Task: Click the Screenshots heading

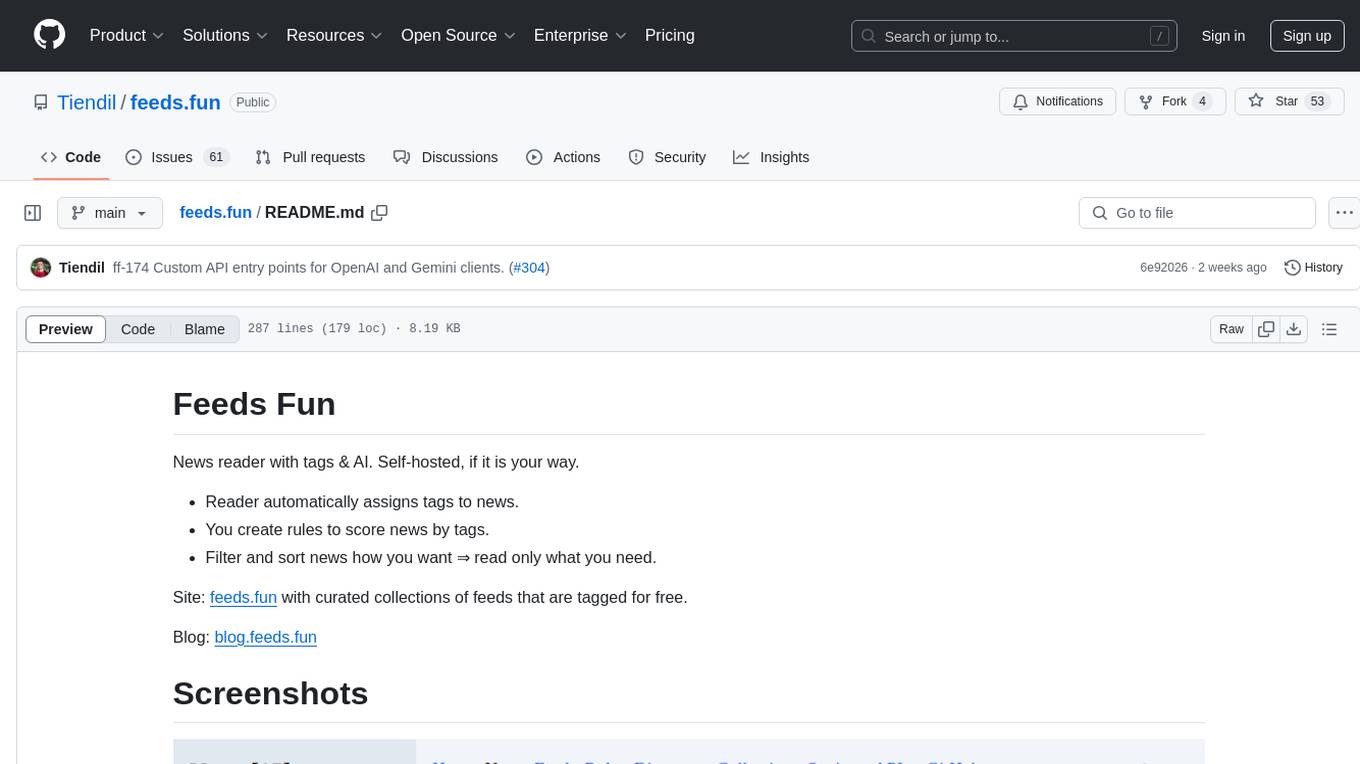Action: click(x=270, y=693)
